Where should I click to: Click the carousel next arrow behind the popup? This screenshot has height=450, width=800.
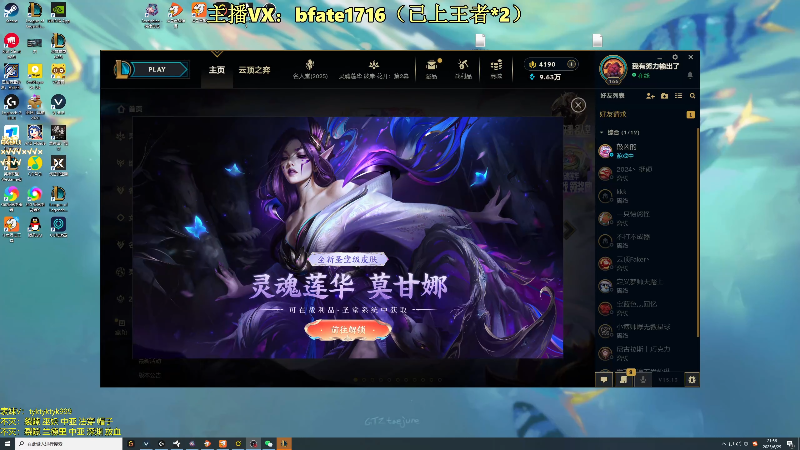[x=569, y=230]
